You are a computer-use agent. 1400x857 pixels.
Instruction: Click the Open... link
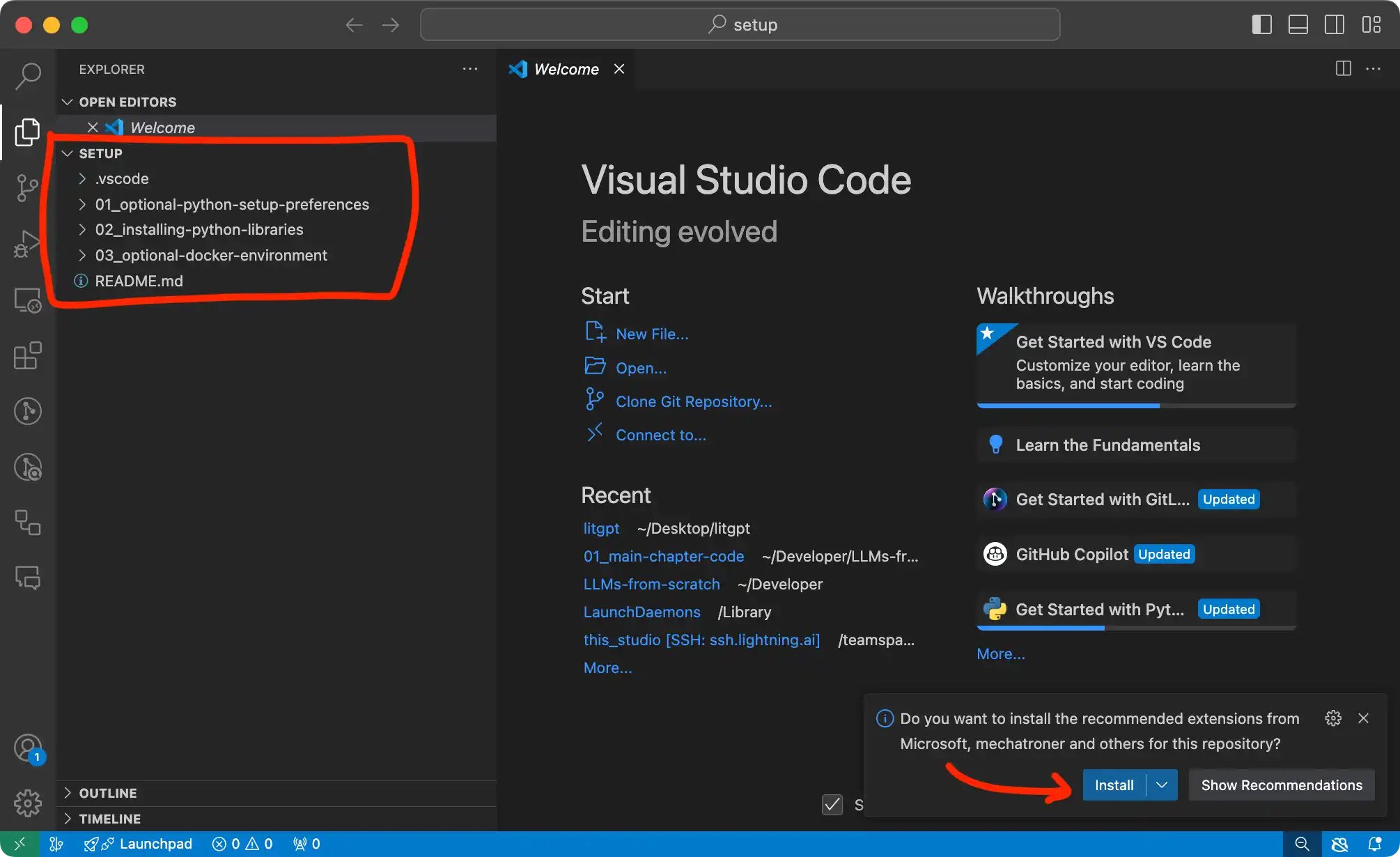tap(641, 368)
